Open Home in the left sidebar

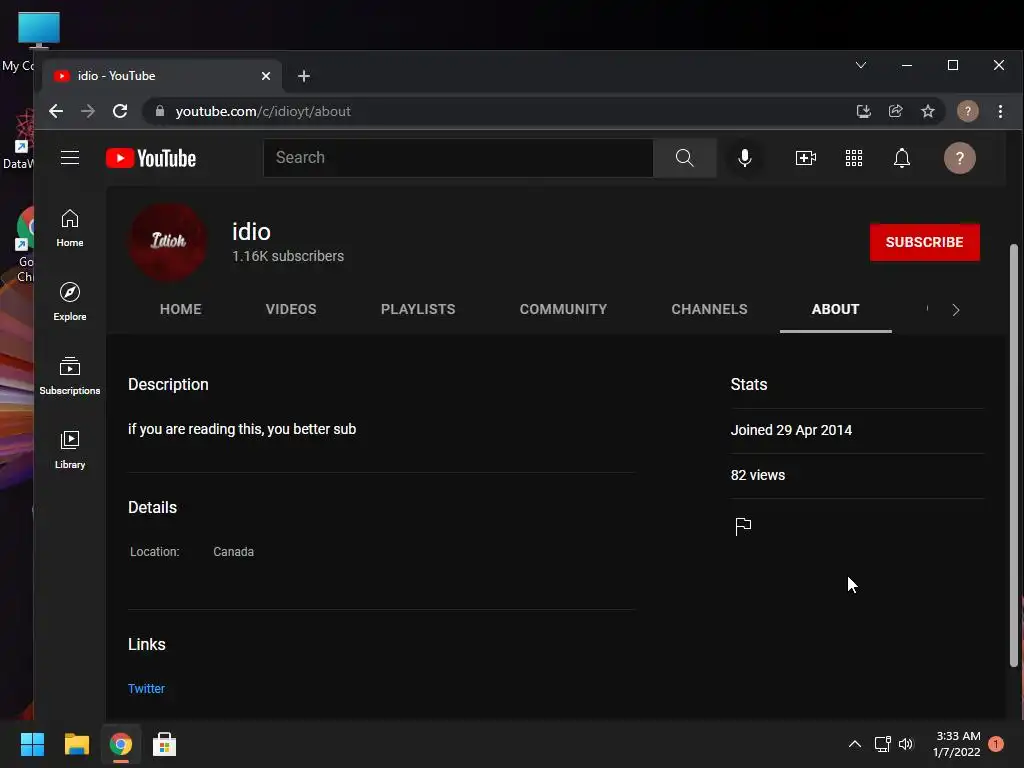70,228
